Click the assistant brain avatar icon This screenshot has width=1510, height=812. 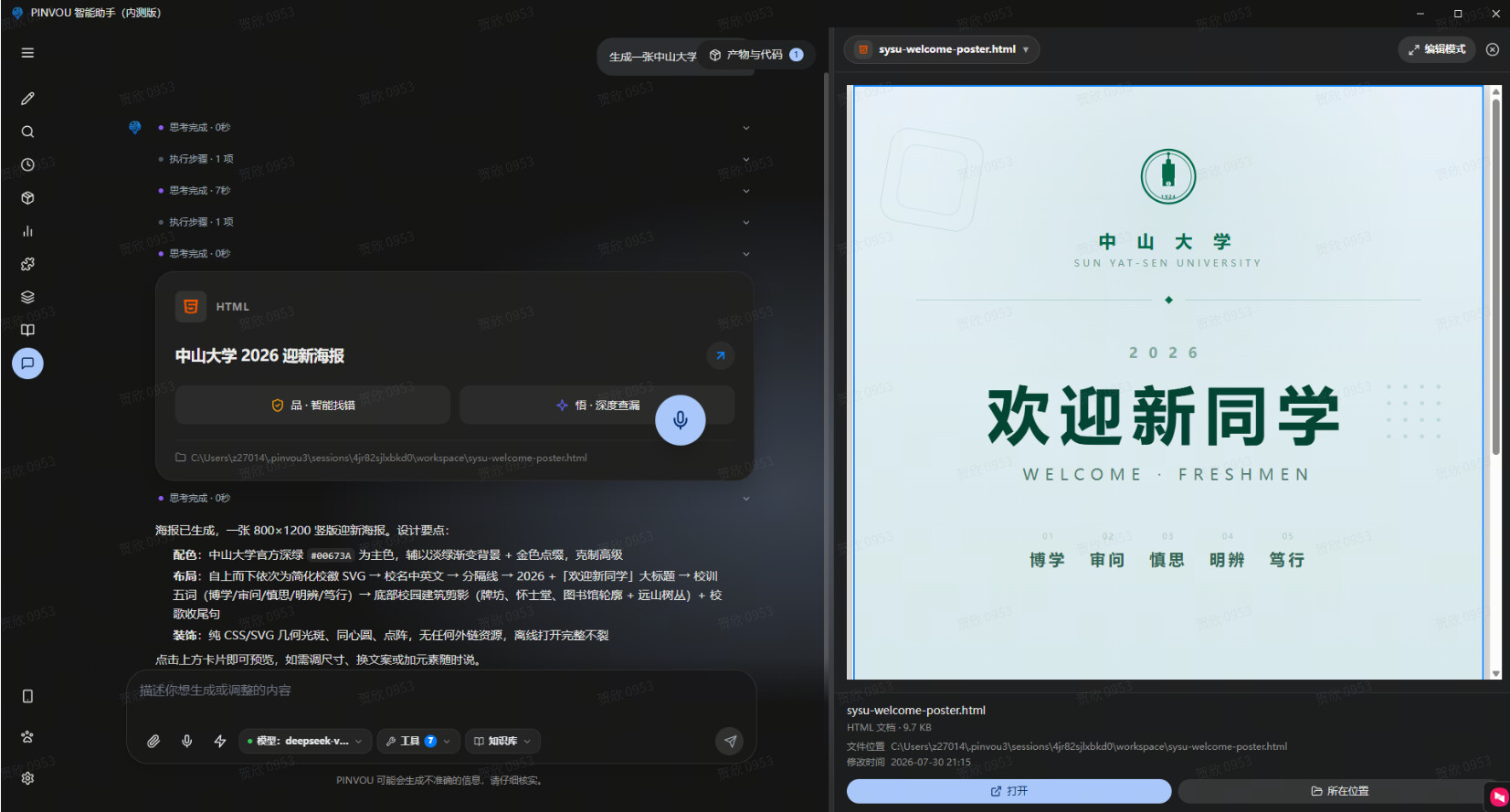pyautogui.click(x=135, y=127)
